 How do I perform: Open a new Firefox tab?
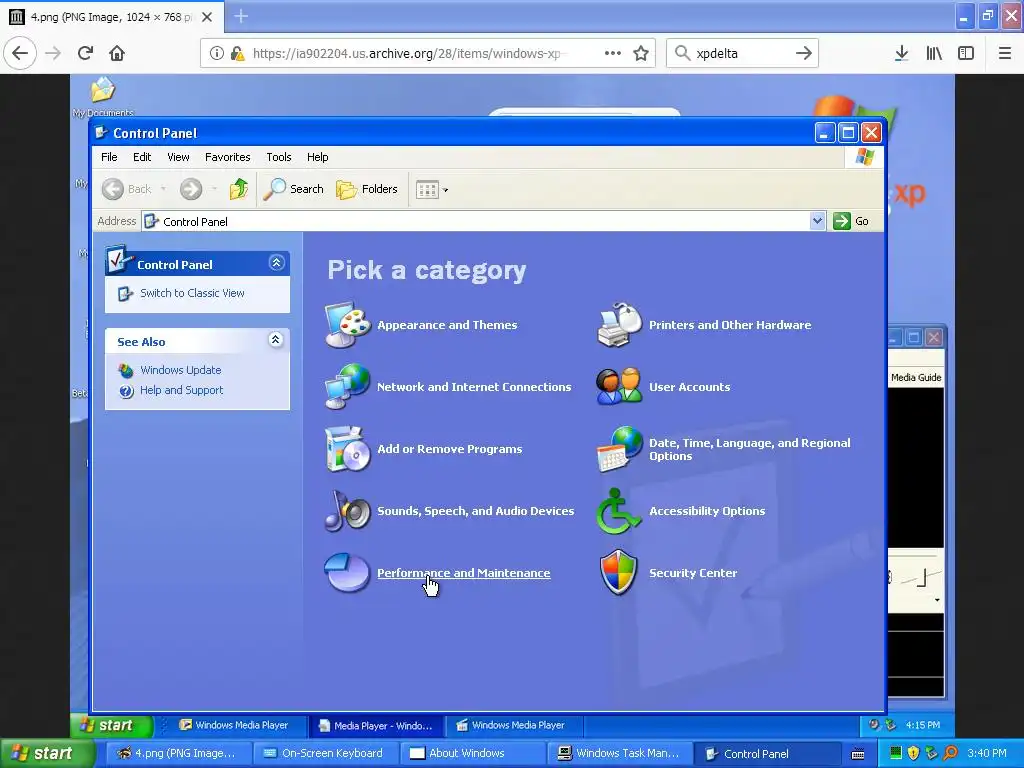[x=241, y=16]
